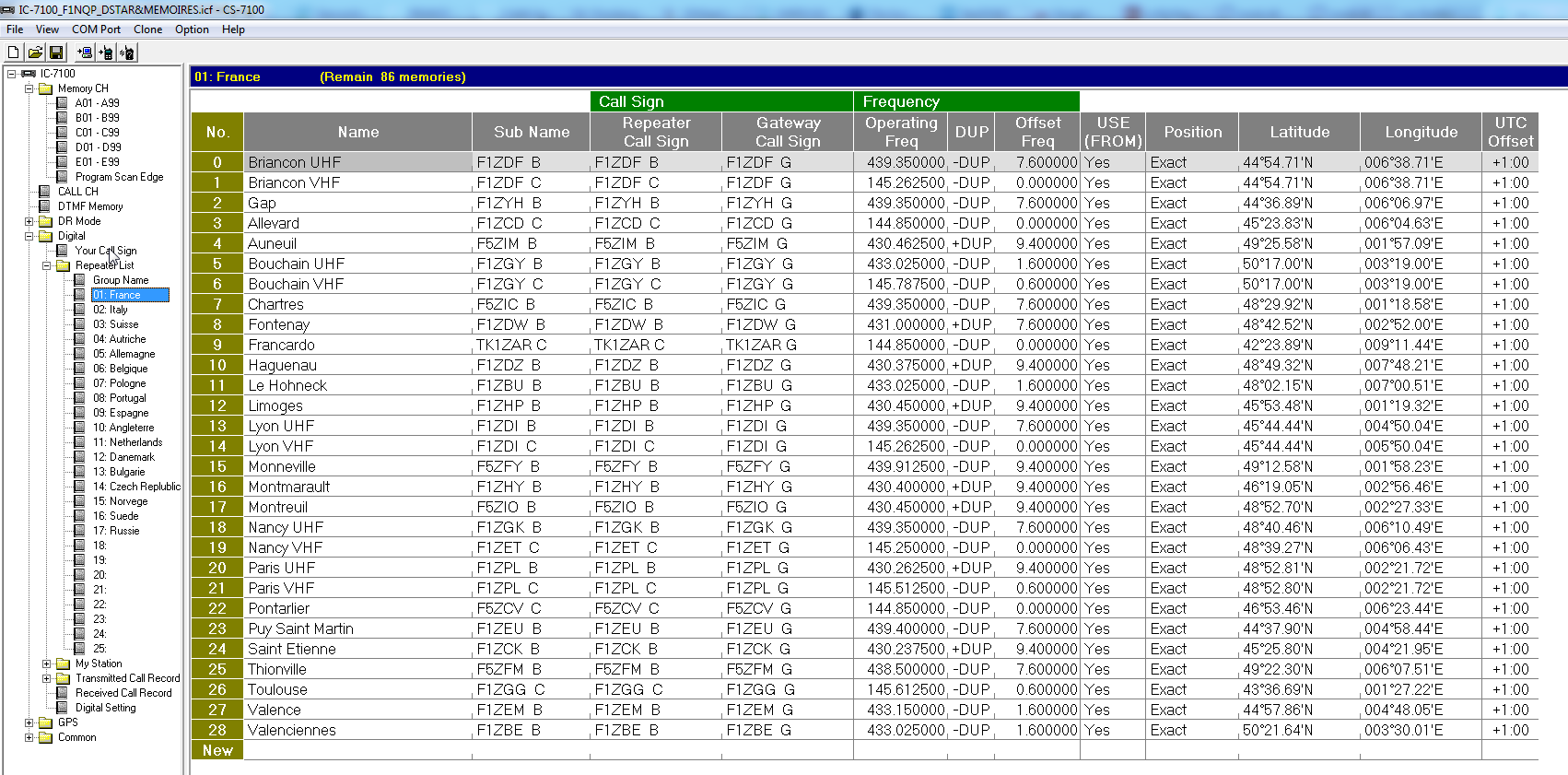This screenshot has height=775, width=1568.
Task: Expand the DR Mode tree node
Action: coord(29,221)
